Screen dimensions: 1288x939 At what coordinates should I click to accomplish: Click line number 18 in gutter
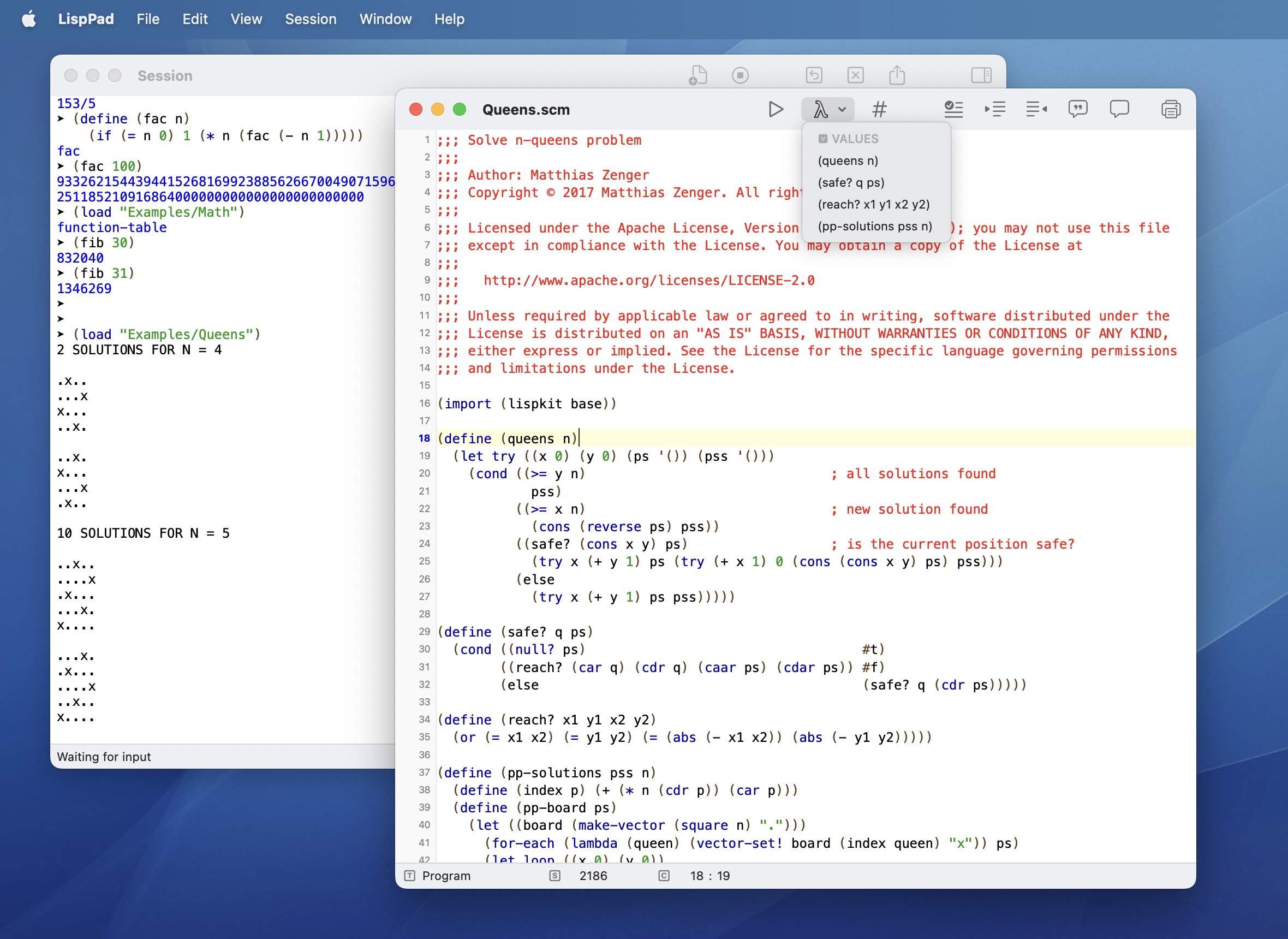[x=425, y=438]
